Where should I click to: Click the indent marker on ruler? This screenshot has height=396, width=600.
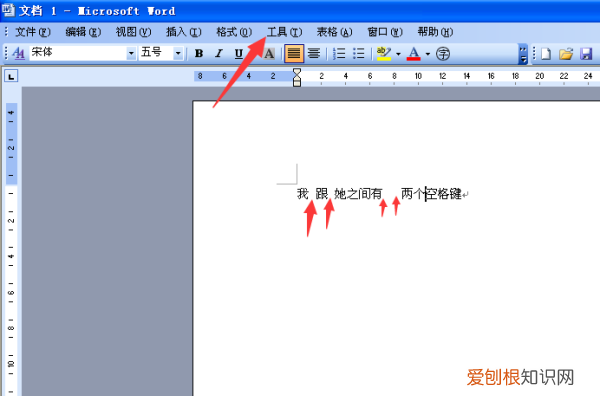click(297, 77)
